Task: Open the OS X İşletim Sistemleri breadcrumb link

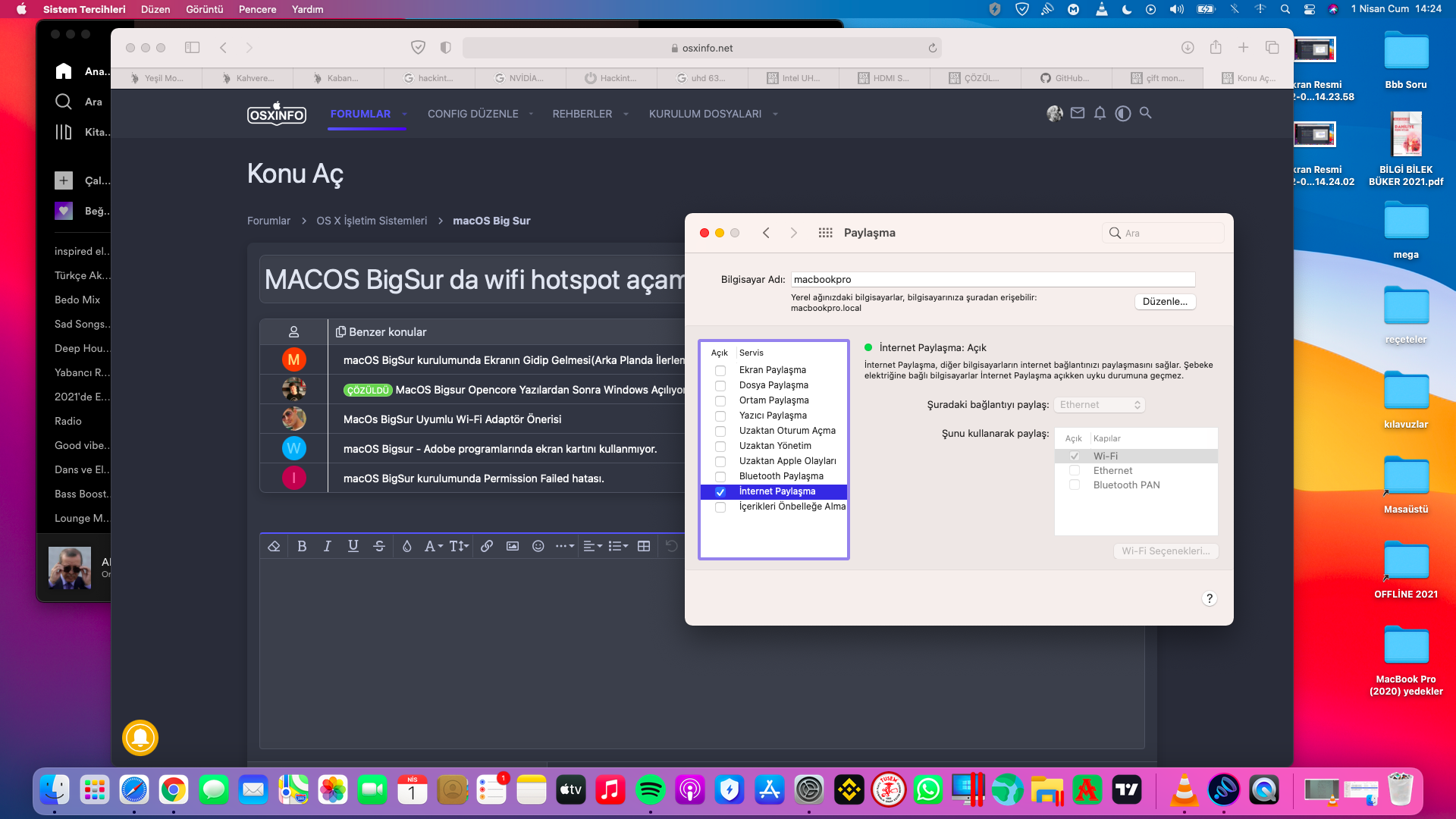Action: (372, 221)
